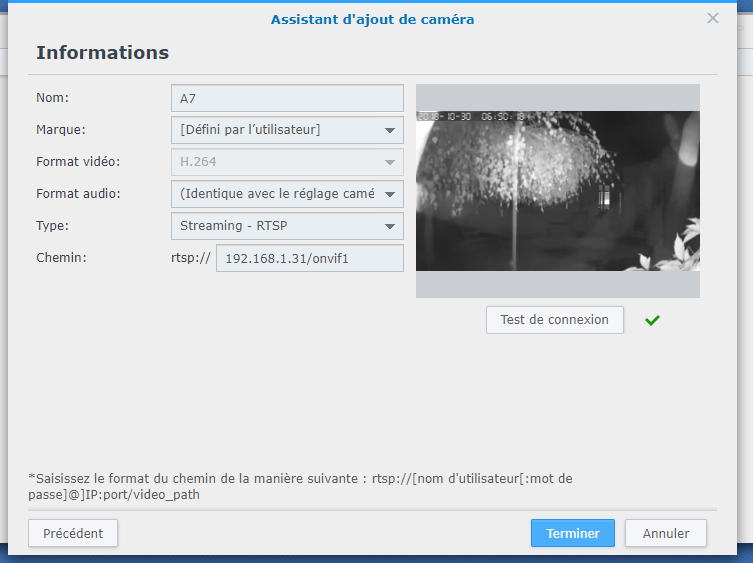Open the Format audio dropdown
753x563 pixels.
[389, 194]
